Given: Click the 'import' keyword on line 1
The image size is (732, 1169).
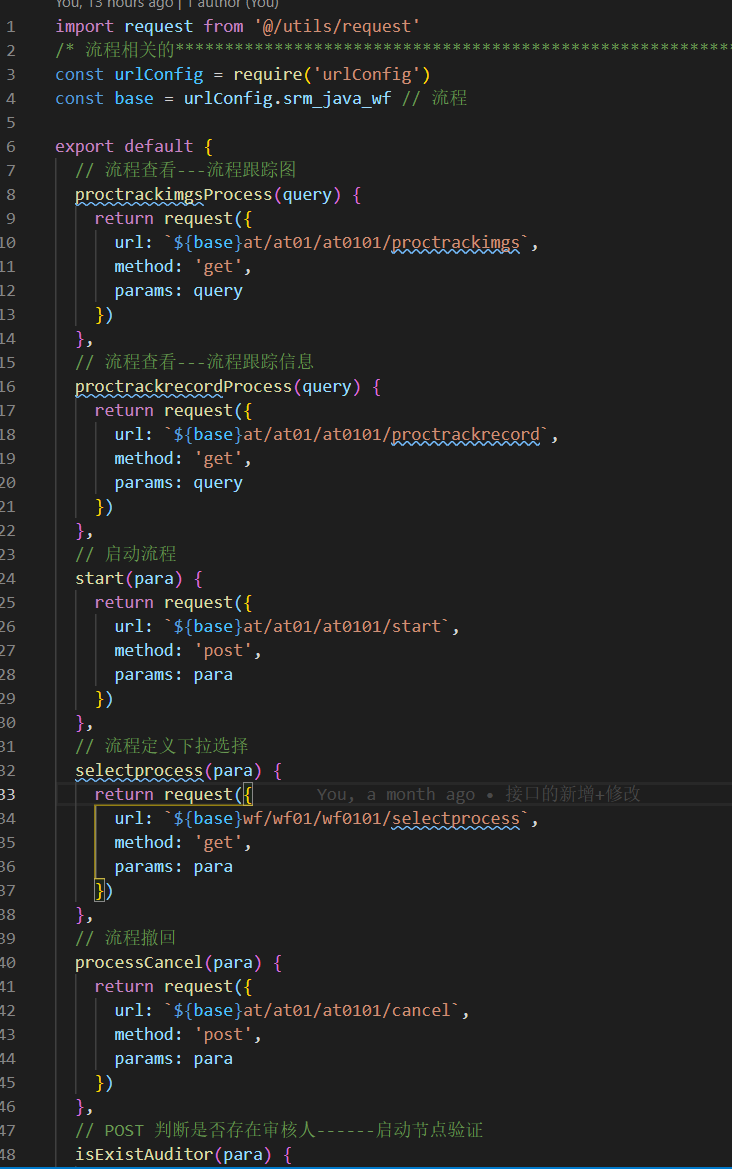Looking at the screenshot, I should (84, 27).
